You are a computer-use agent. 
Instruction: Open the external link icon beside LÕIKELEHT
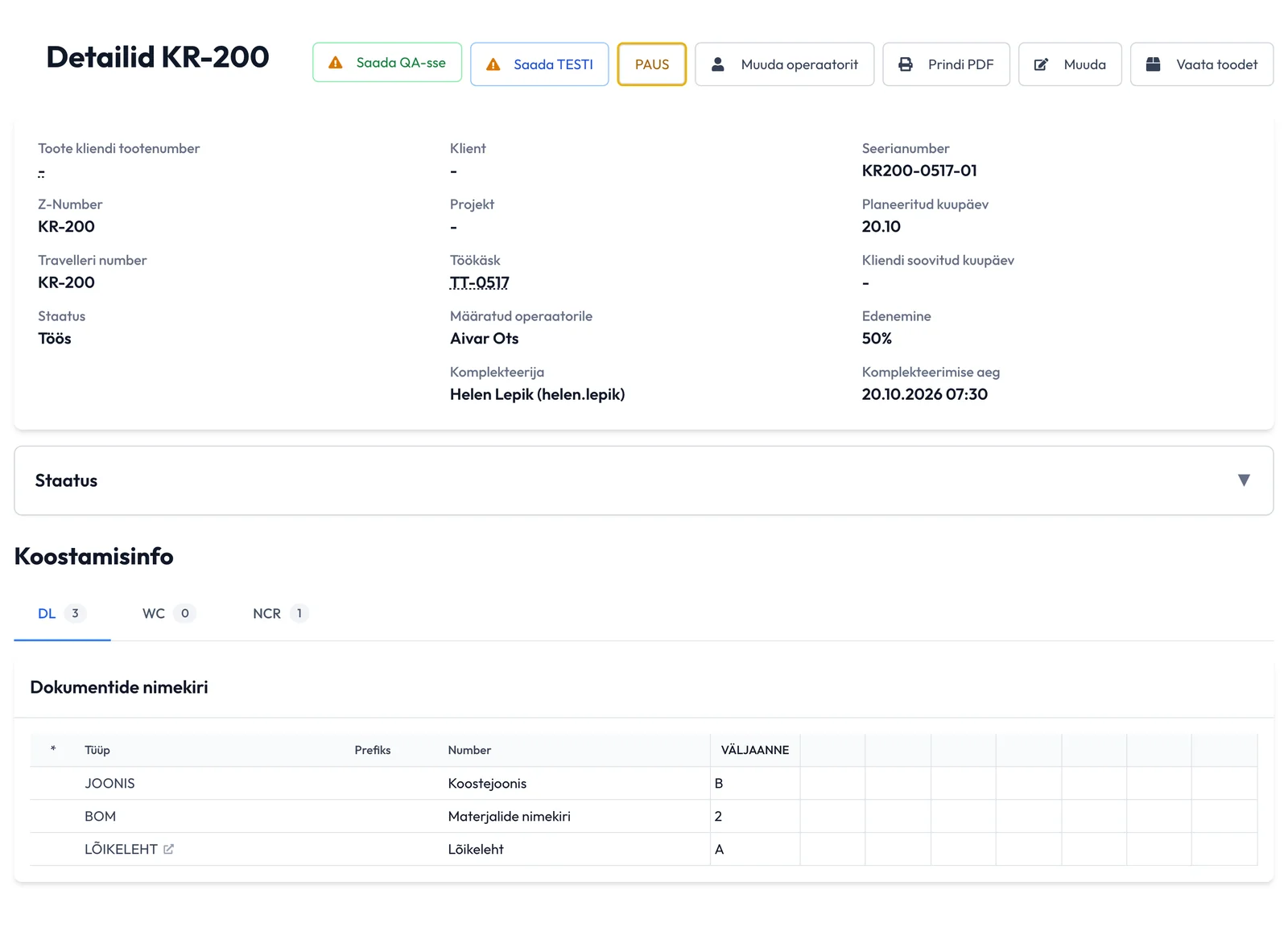tap(168, 849)
